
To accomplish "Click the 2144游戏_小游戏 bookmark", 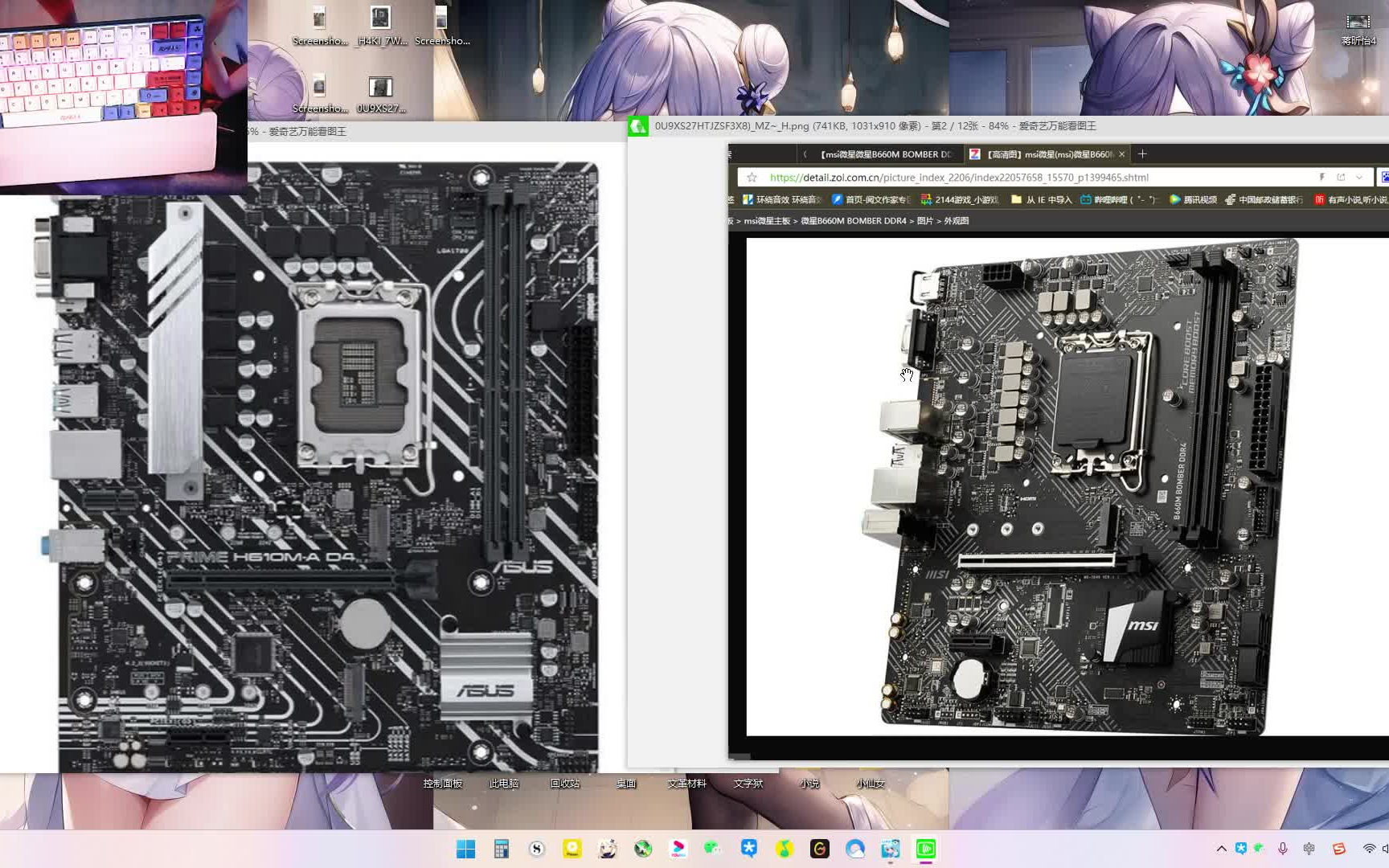I will point(960,199).
